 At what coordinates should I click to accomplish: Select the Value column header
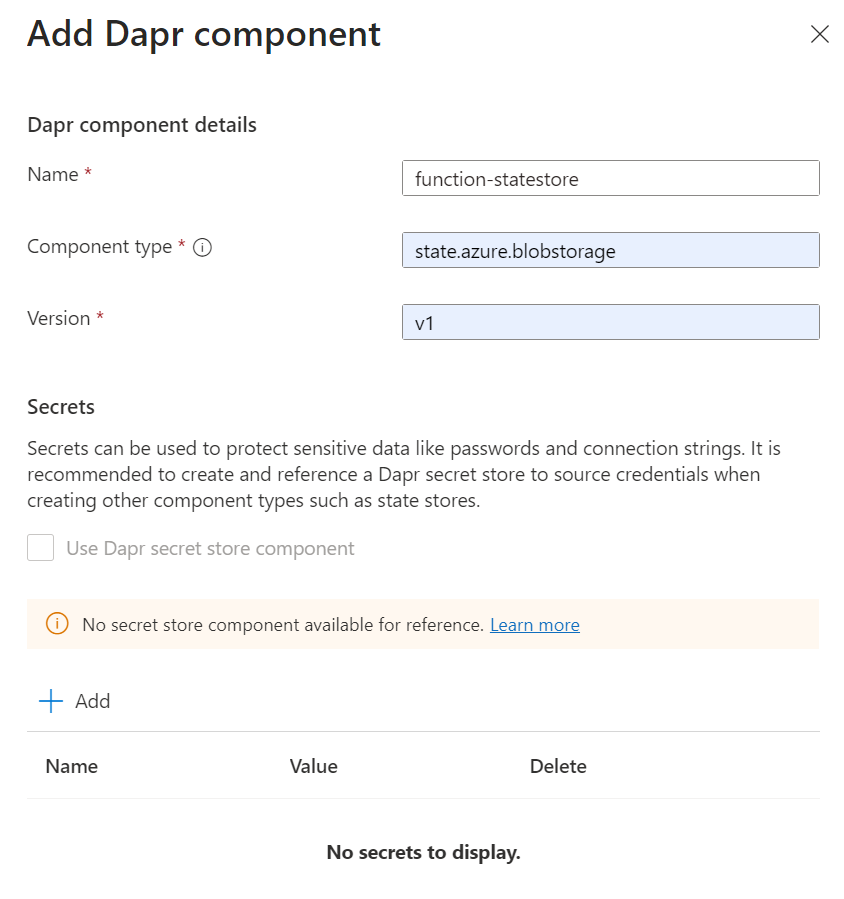pyautogui.click(x=313, y=766)
